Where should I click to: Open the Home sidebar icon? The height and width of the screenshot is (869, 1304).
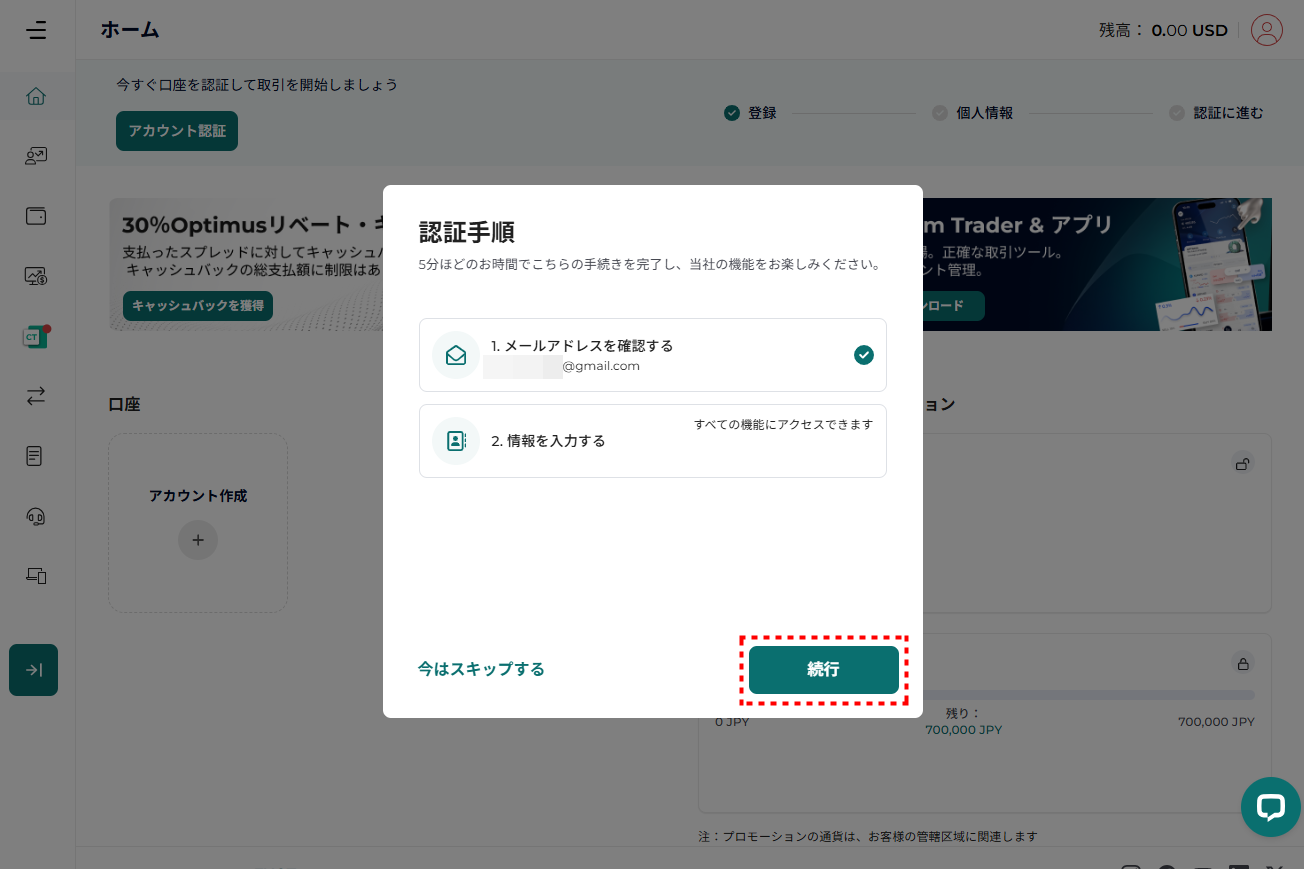tap(36, 97)
